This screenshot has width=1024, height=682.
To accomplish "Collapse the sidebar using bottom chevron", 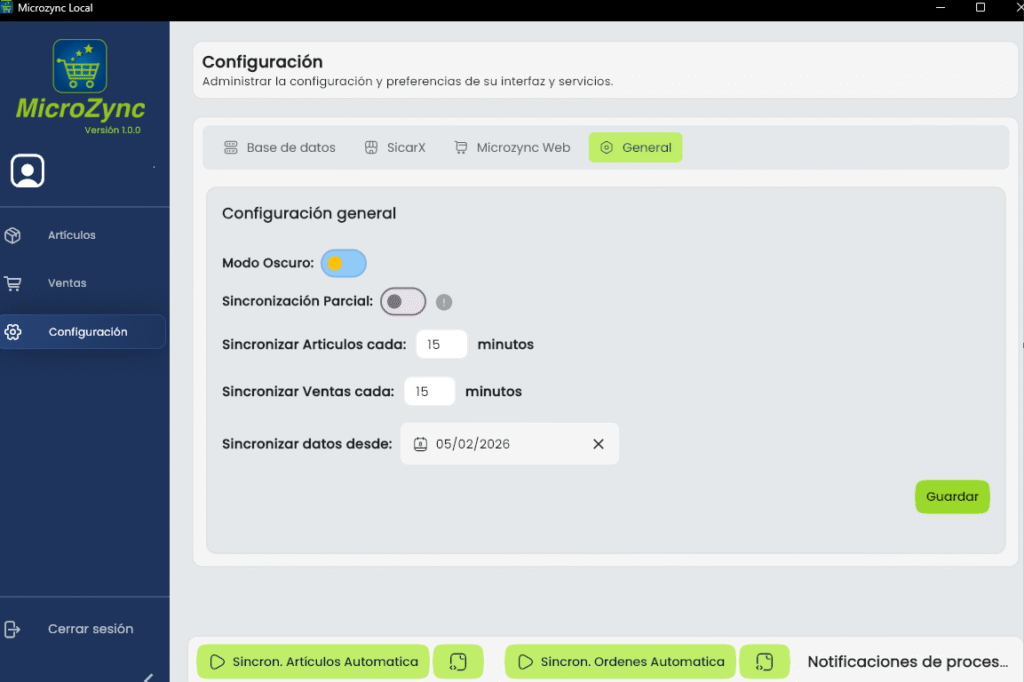I will 149,676.
